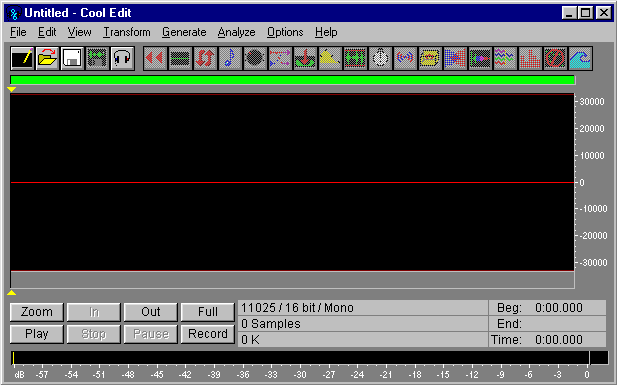Open the Analyze menu
The width and height of the screenshot is (617, 385).
pyautogui.click(x=236, y=32)
